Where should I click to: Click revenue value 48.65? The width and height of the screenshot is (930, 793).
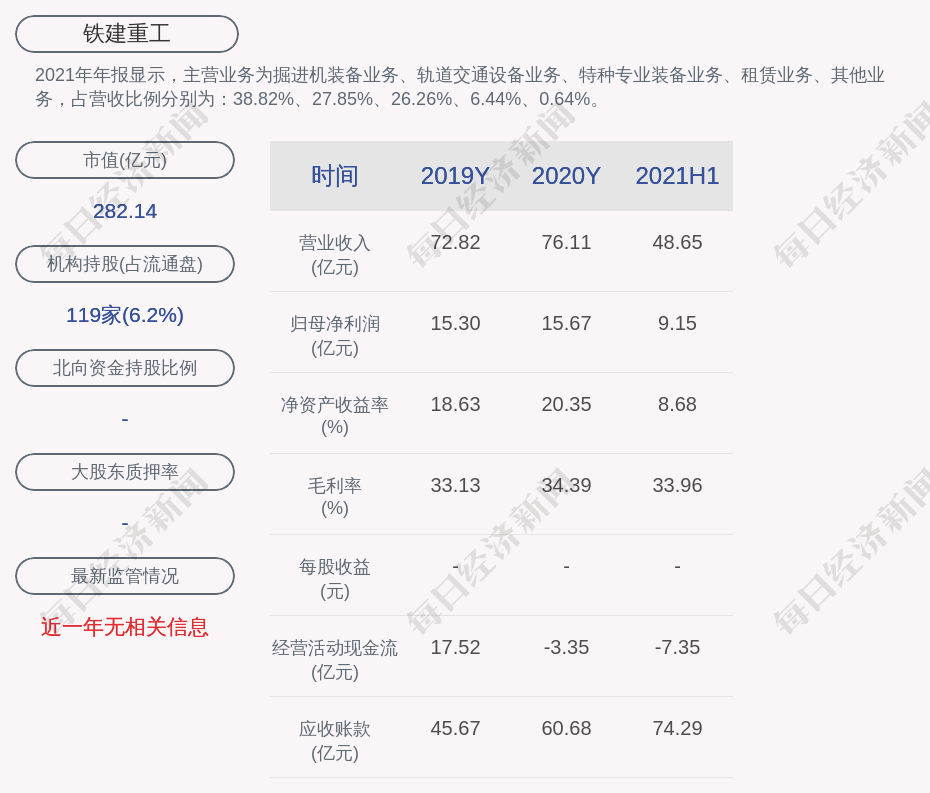[677, 243]
